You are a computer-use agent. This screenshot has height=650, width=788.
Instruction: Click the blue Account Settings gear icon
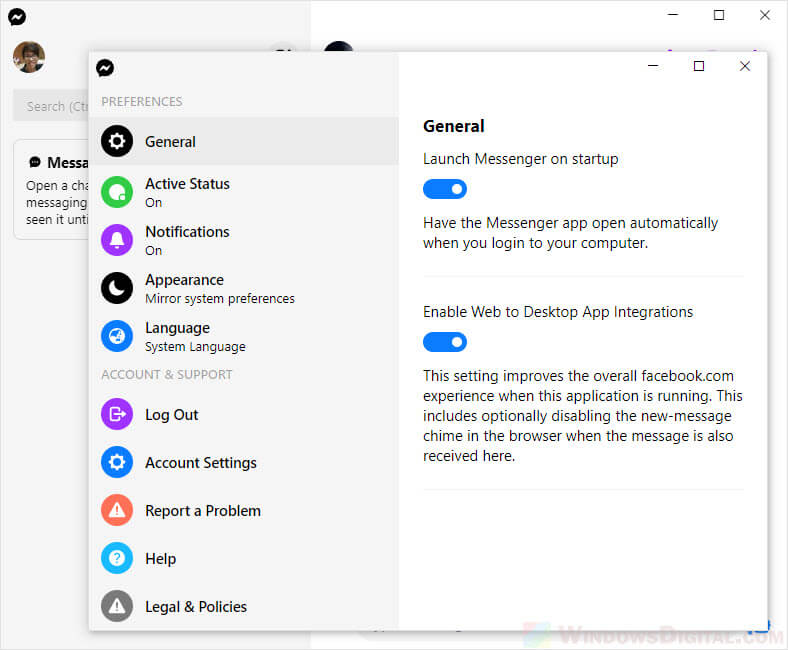pyautogui.click(x=117, y=462)
